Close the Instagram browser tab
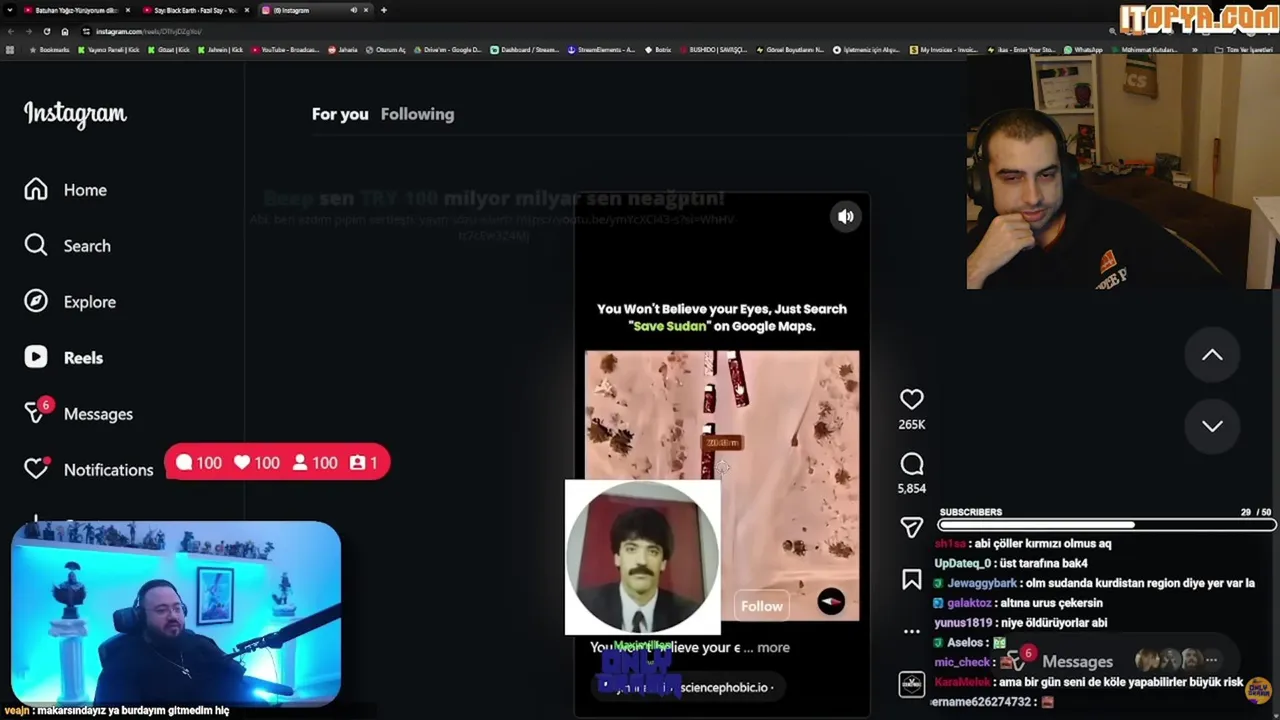This screenshot has height=720, width=1280. coord(366,10)
